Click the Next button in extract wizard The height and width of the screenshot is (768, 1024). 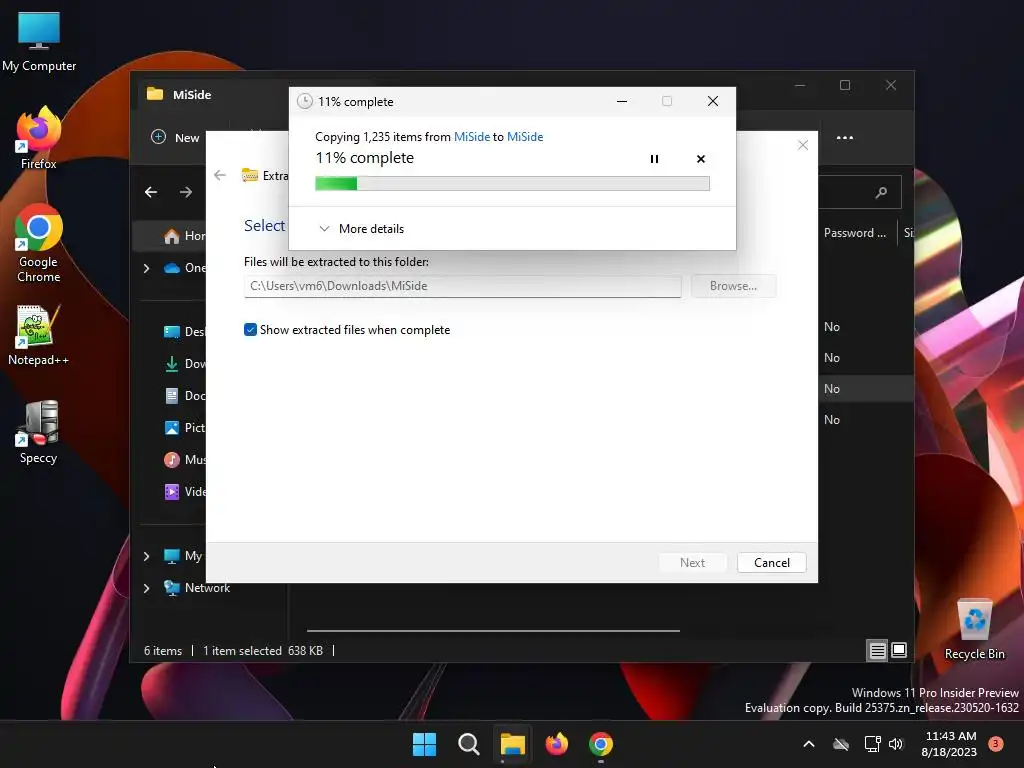(692, 562)
